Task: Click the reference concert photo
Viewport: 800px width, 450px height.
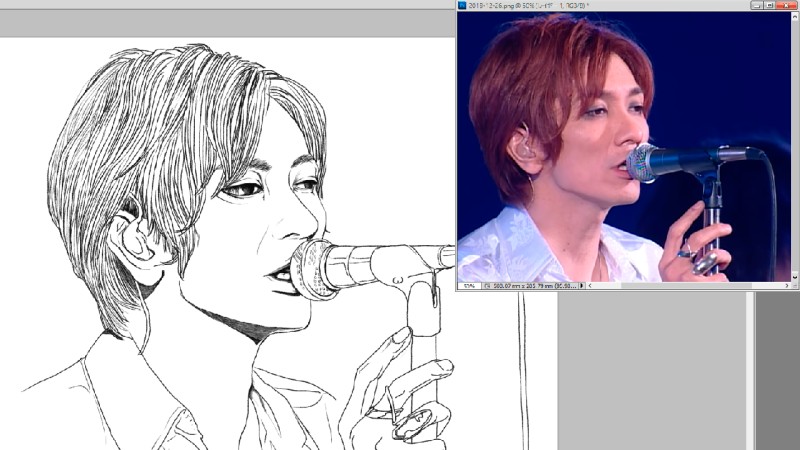Action: (x=623, y=147)
